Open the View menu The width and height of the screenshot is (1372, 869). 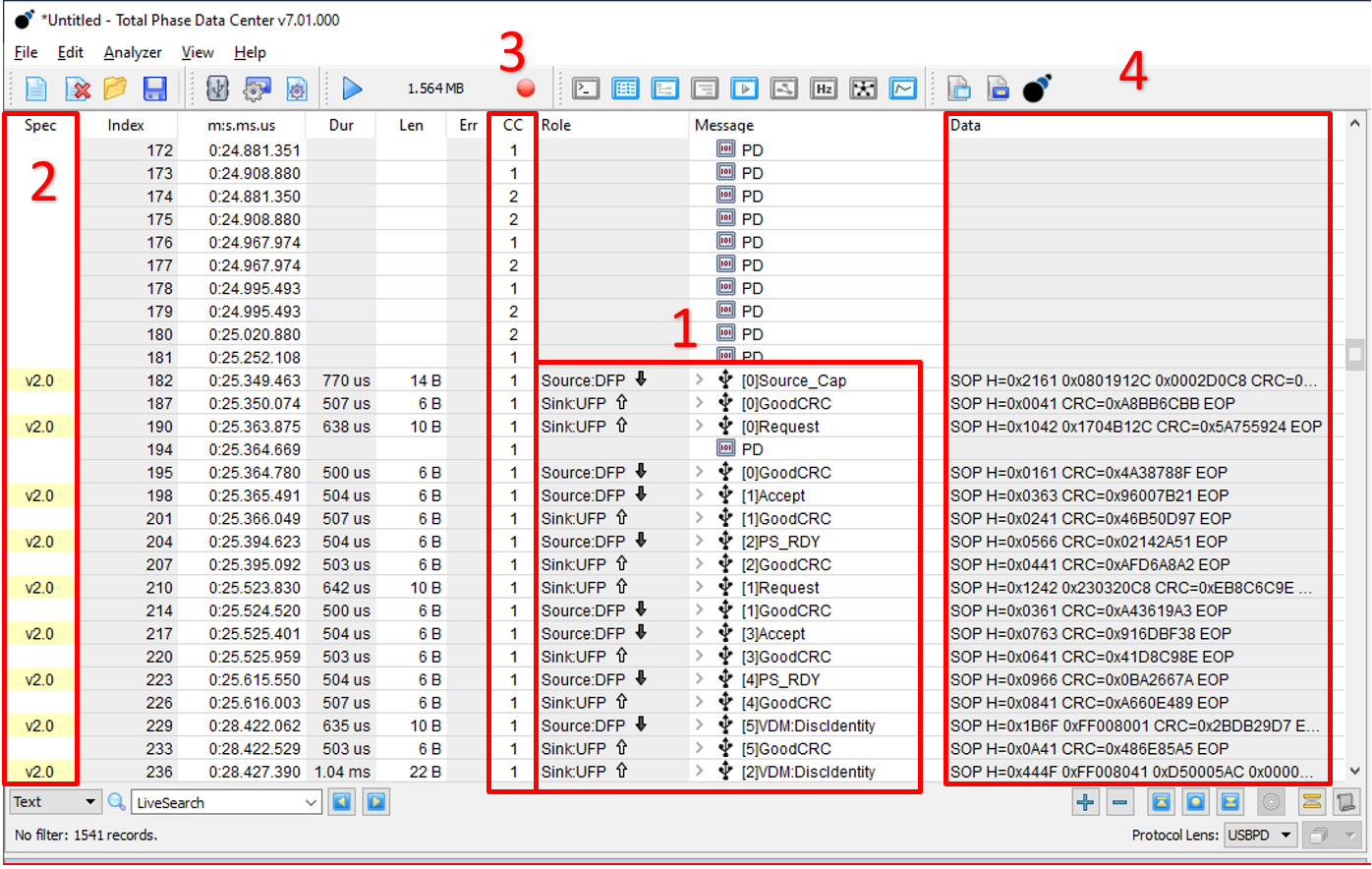click(198, 52)
